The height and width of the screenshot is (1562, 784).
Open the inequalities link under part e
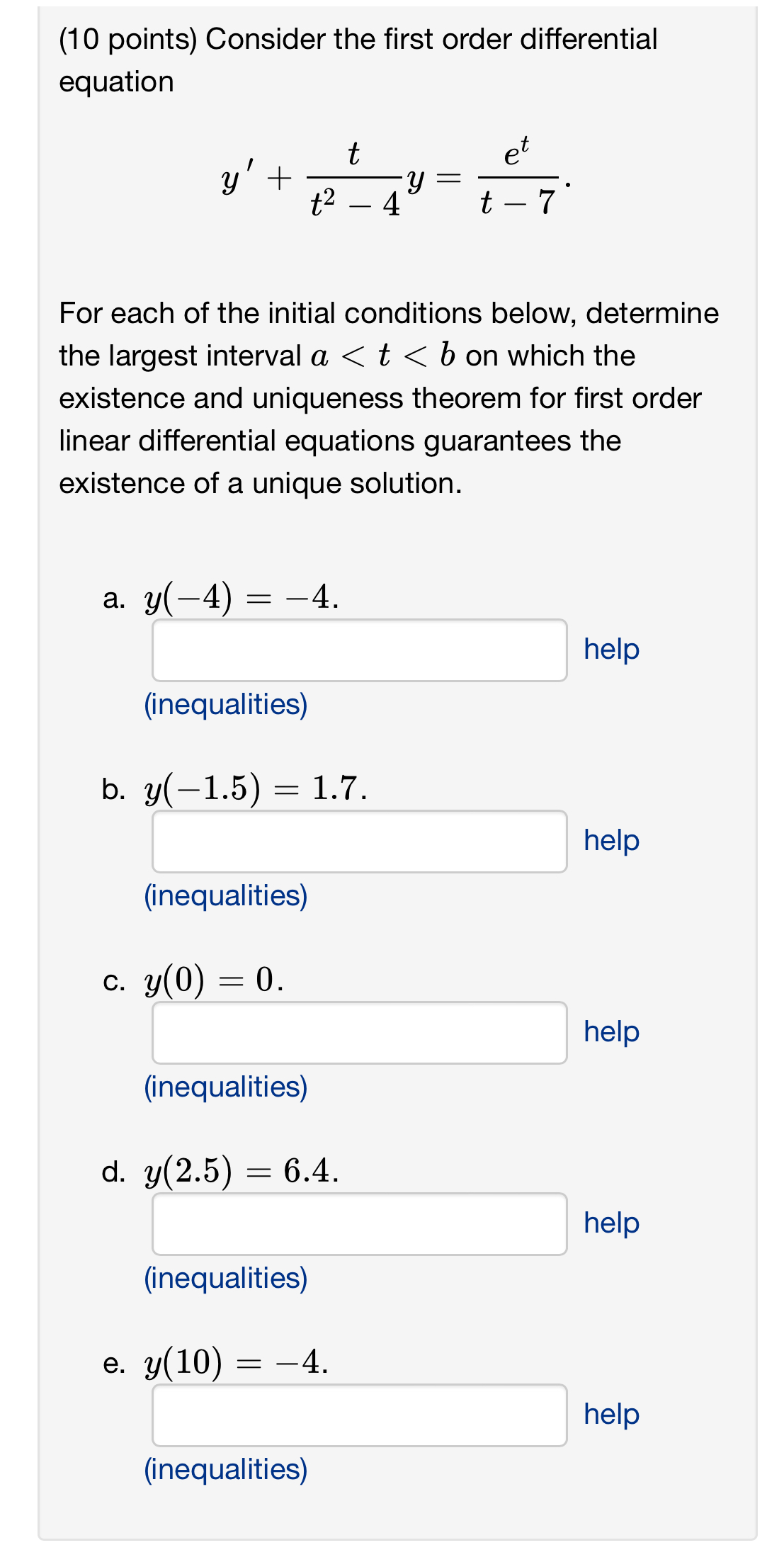pyautogui.click(x=225, y=1470)
